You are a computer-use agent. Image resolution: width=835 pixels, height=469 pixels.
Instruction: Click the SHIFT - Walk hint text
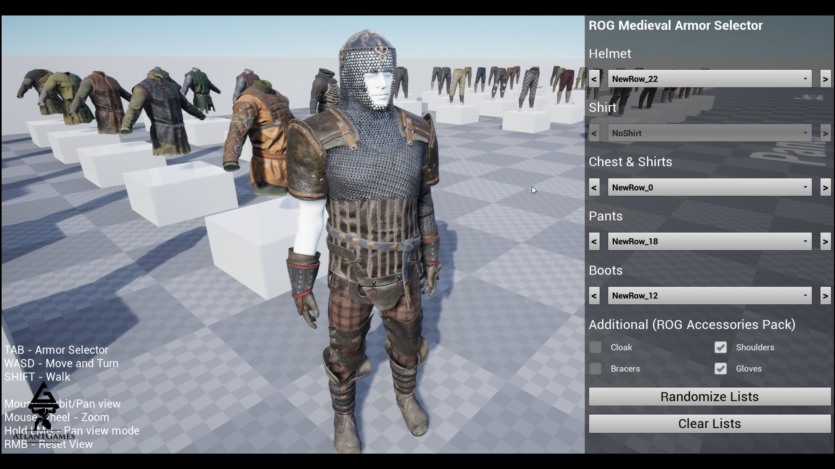click(x=37, y=377)
